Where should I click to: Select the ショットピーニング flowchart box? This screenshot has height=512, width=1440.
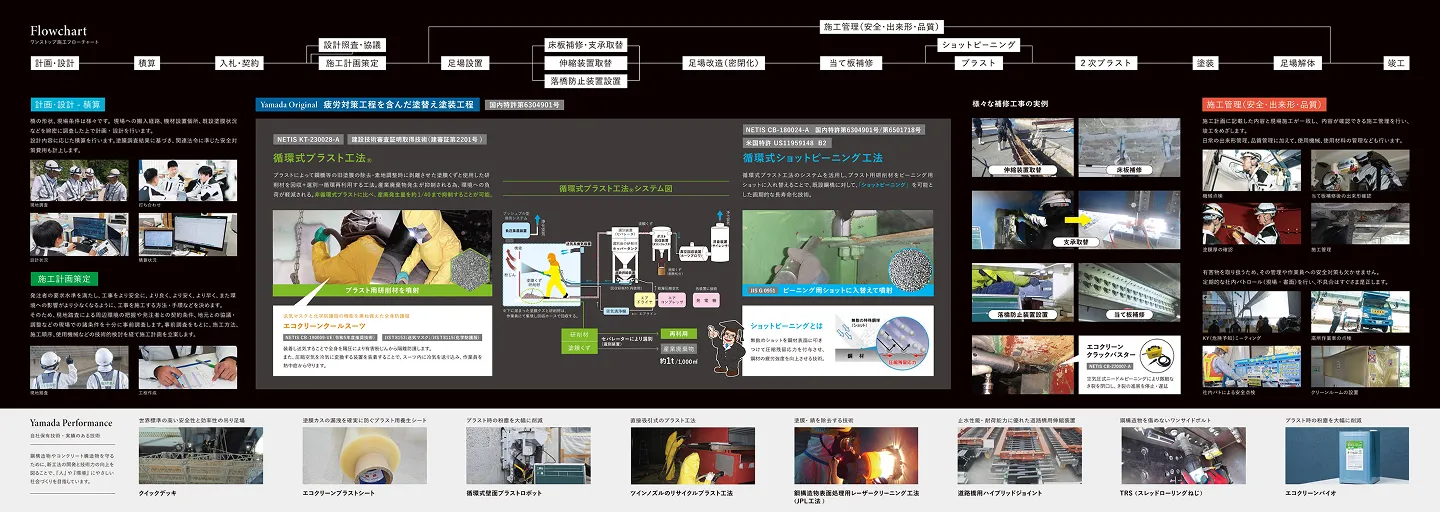[978, 45]
